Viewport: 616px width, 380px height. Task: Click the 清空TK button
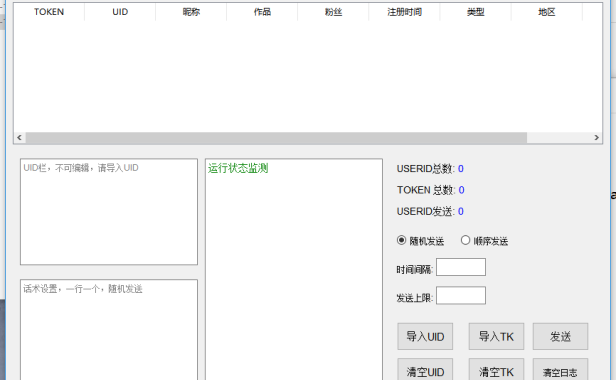(x=496, y=369)
